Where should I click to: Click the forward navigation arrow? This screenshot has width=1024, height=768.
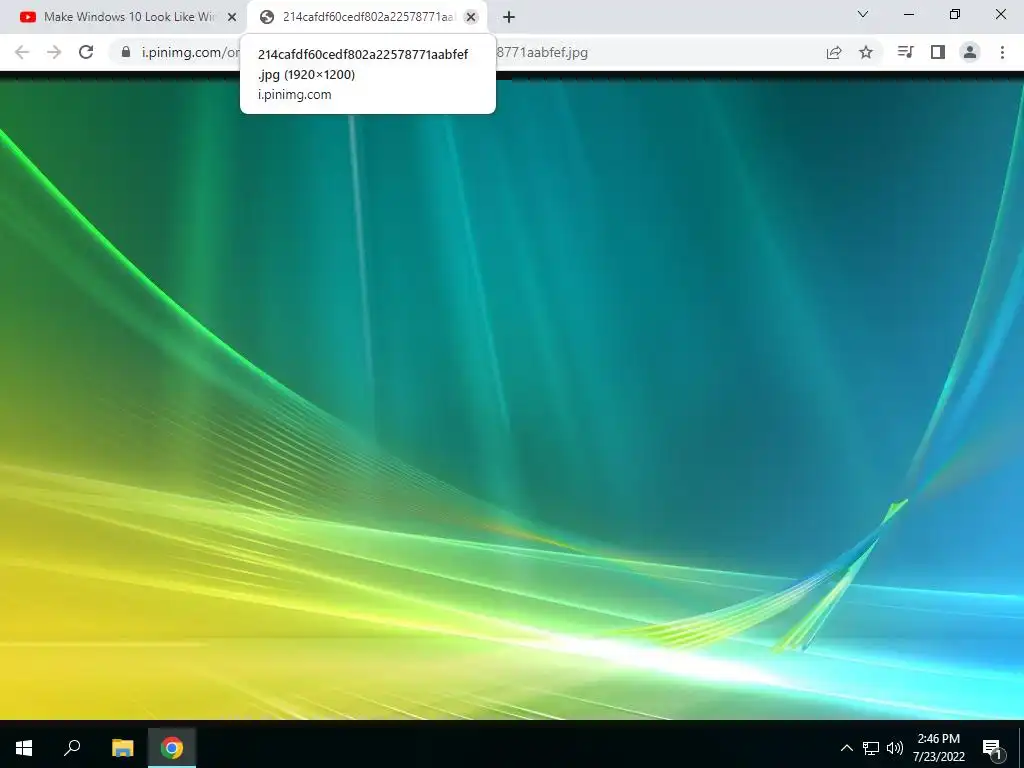tap(54, 52)
